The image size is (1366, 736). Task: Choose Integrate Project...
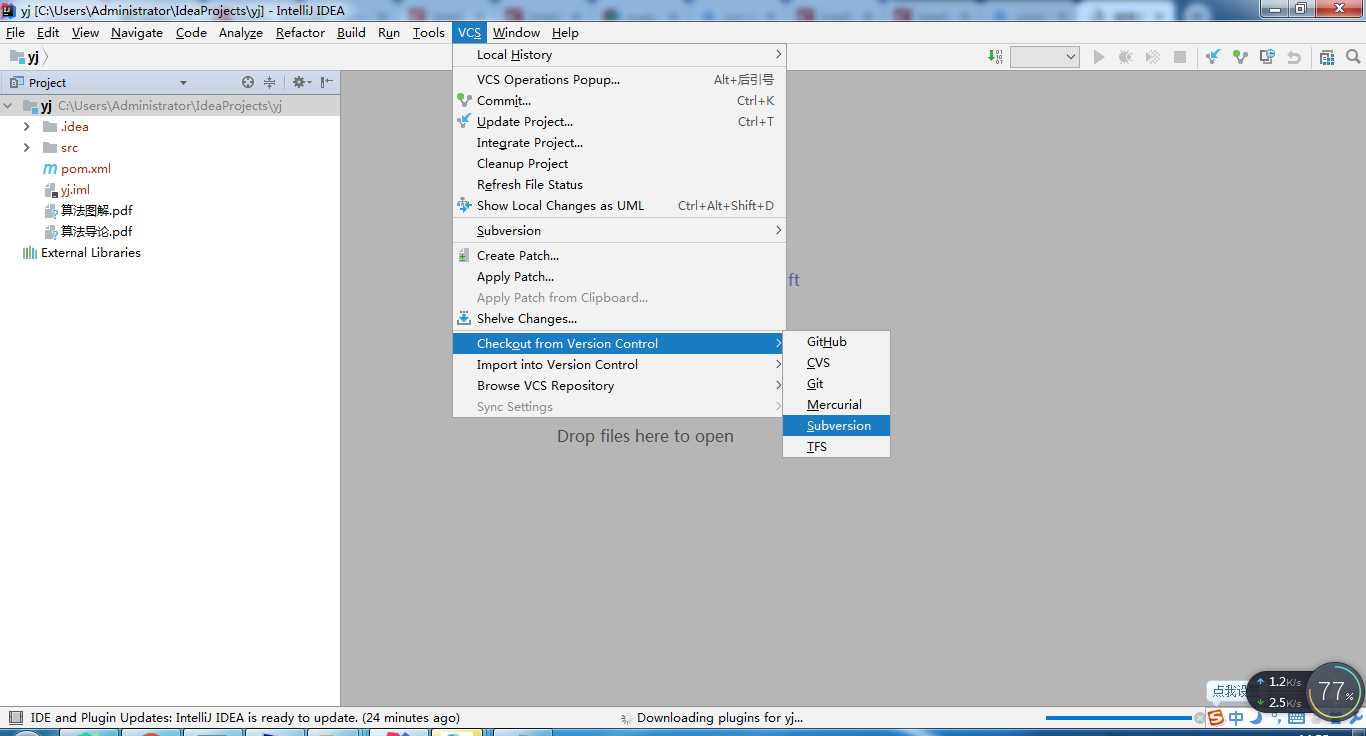[619, 143]
